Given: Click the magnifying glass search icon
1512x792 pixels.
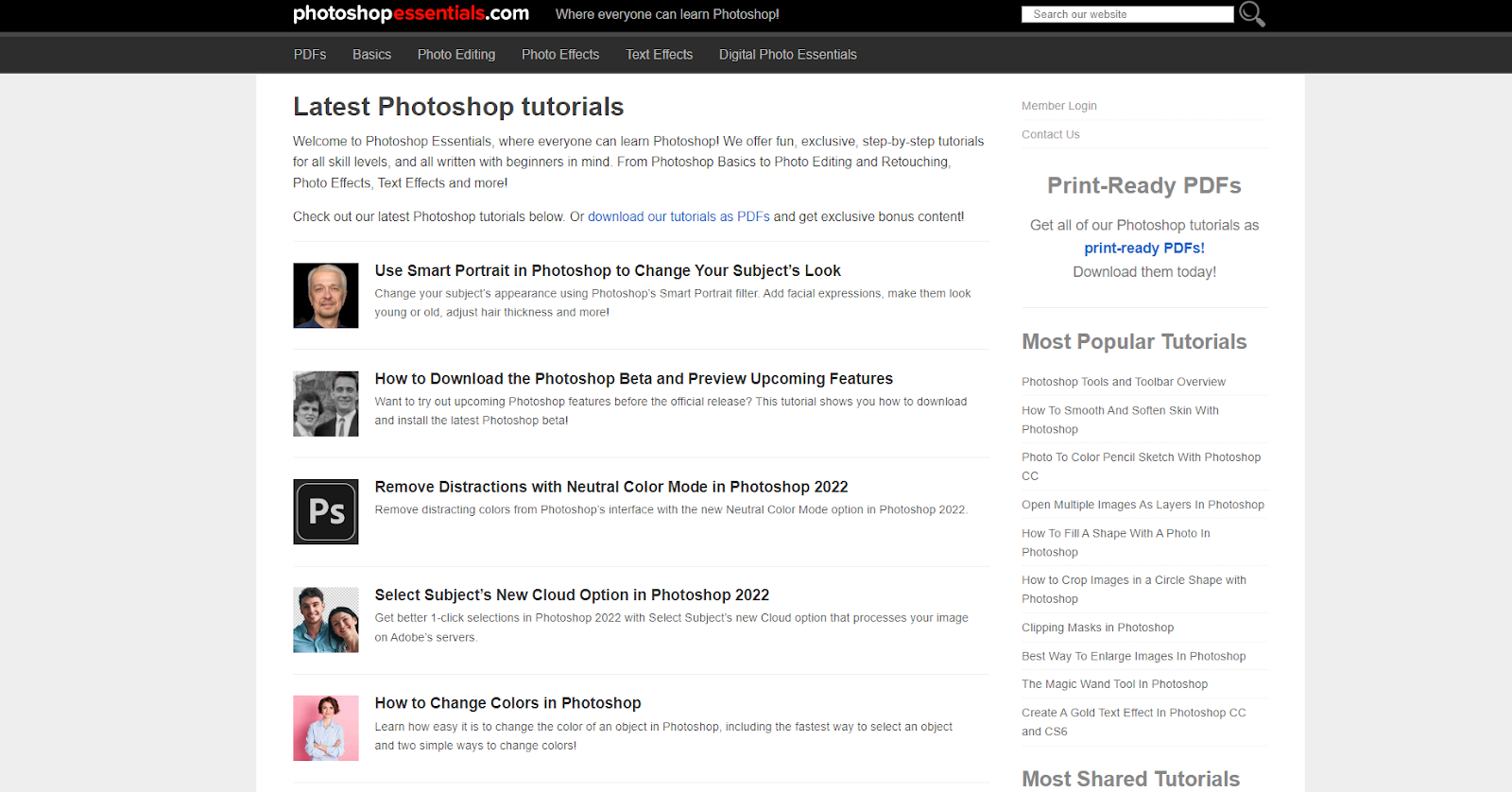Looking at the screenshot, I should (1252, 14).
